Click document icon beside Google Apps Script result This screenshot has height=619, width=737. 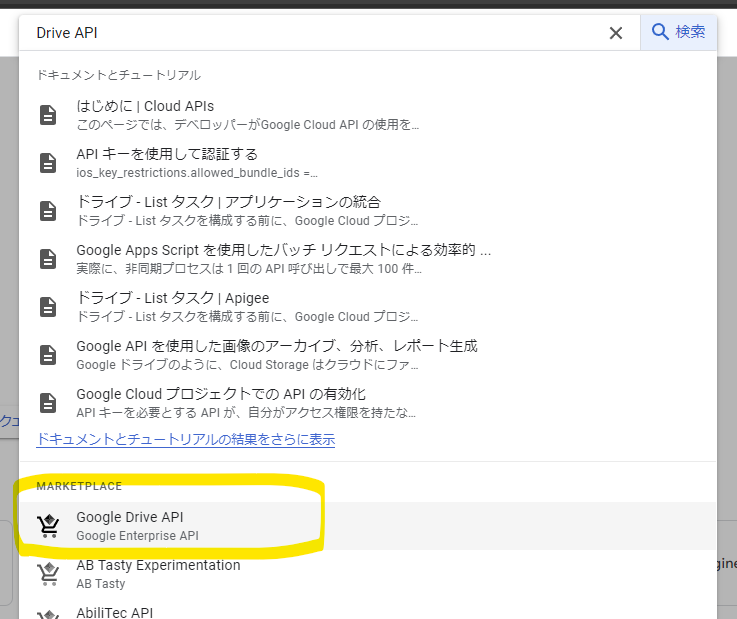tap(48, 259)
